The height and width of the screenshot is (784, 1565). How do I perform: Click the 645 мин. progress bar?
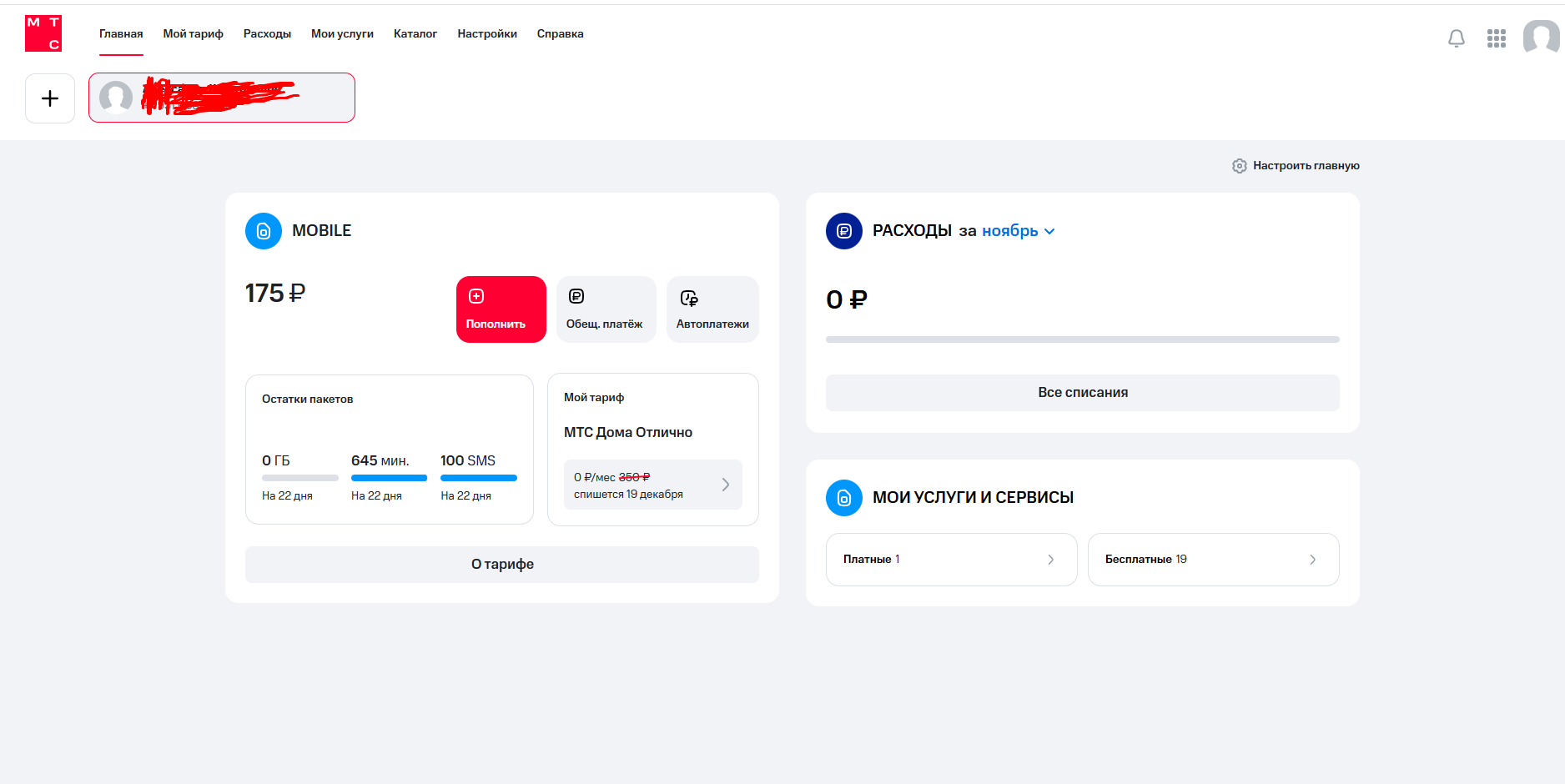389,478
